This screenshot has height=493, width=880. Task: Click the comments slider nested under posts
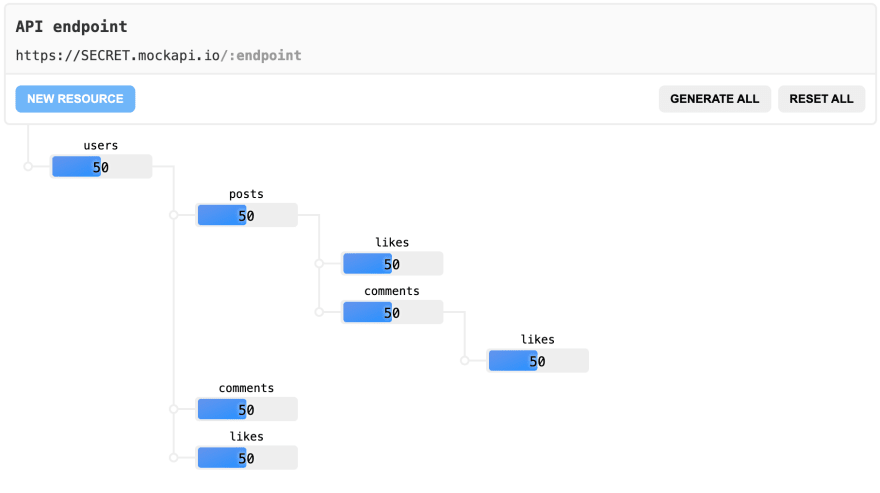click(x=392, y=312)
